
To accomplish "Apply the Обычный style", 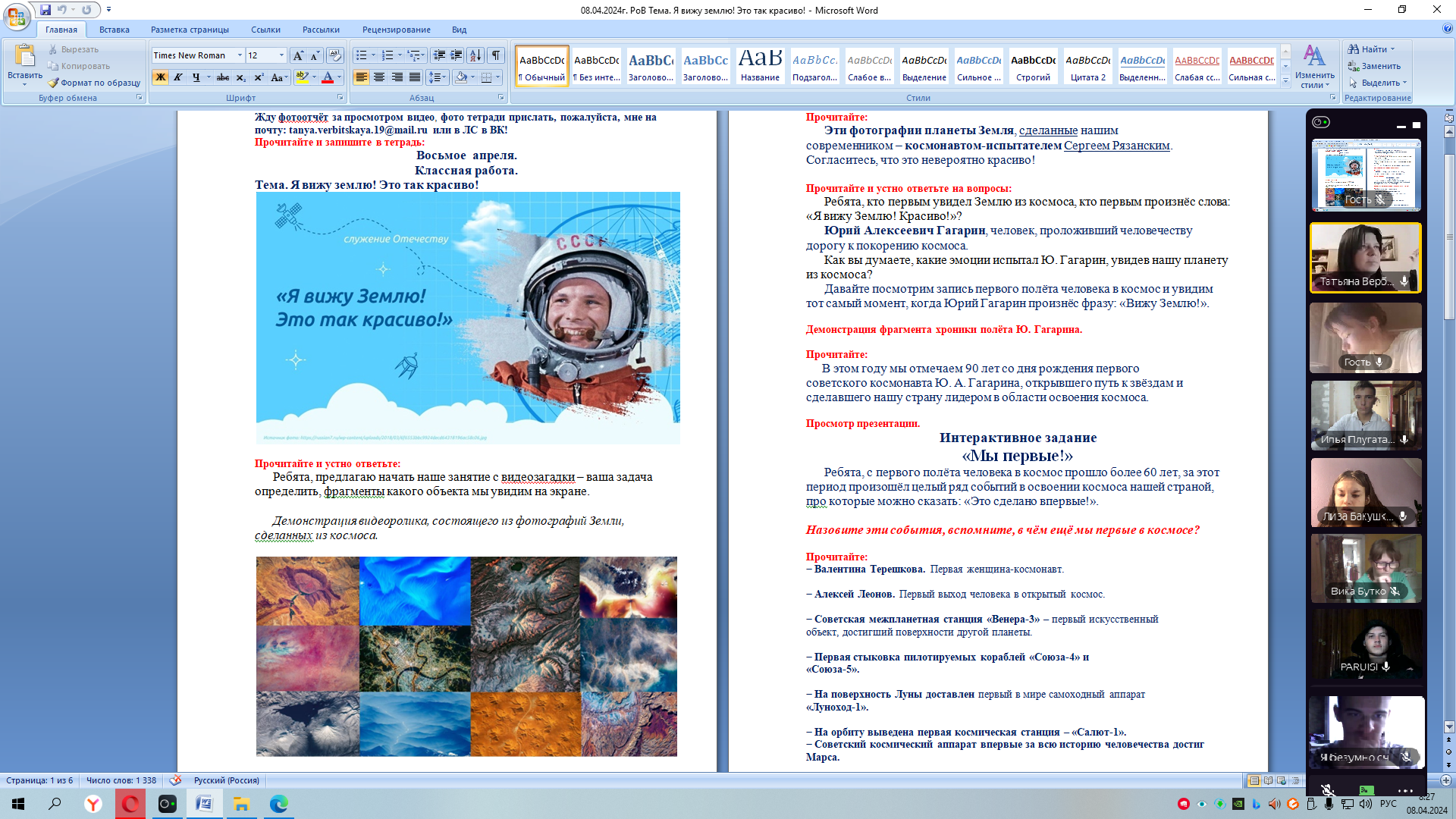I will 541,66.
